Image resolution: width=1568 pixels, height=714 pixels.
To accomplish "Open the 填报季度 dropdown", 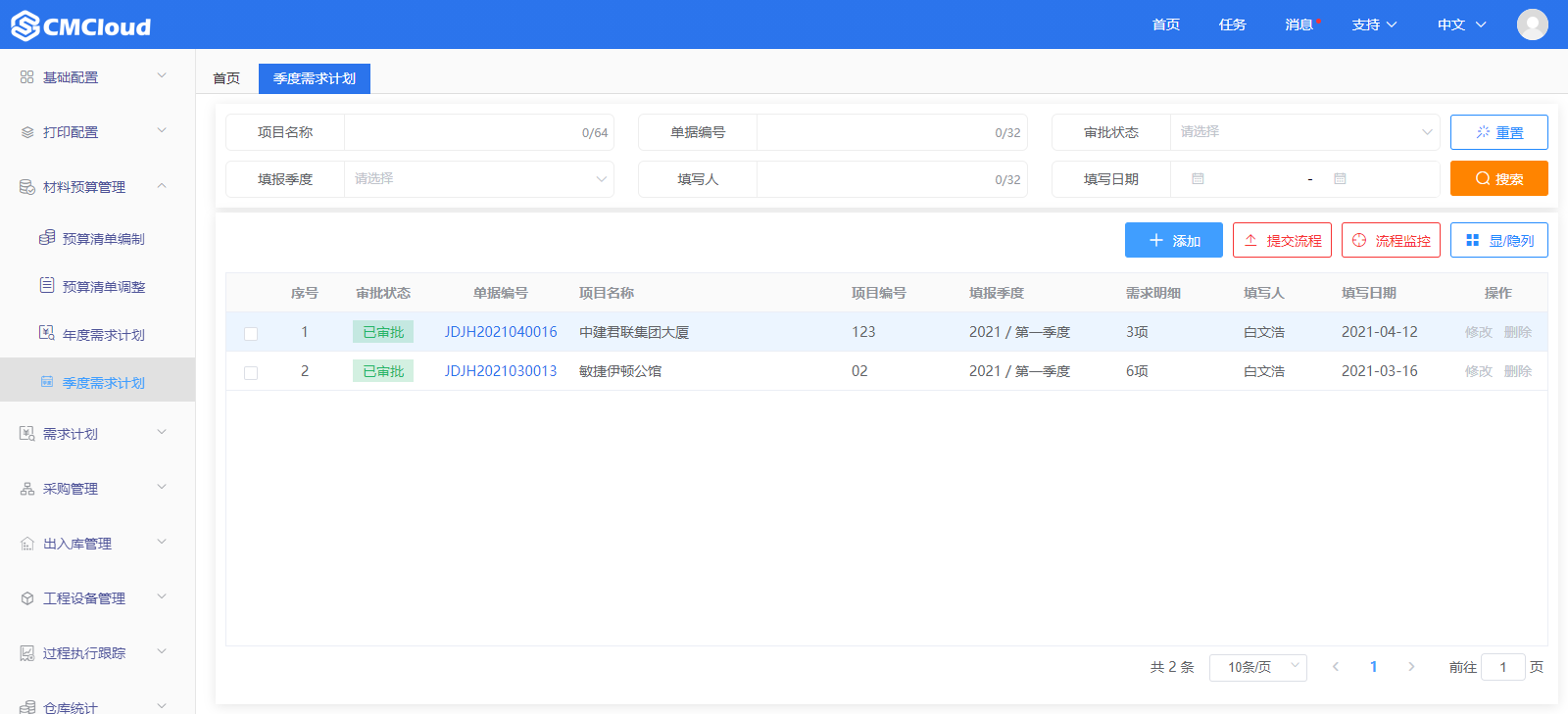I will coord(478,179).
